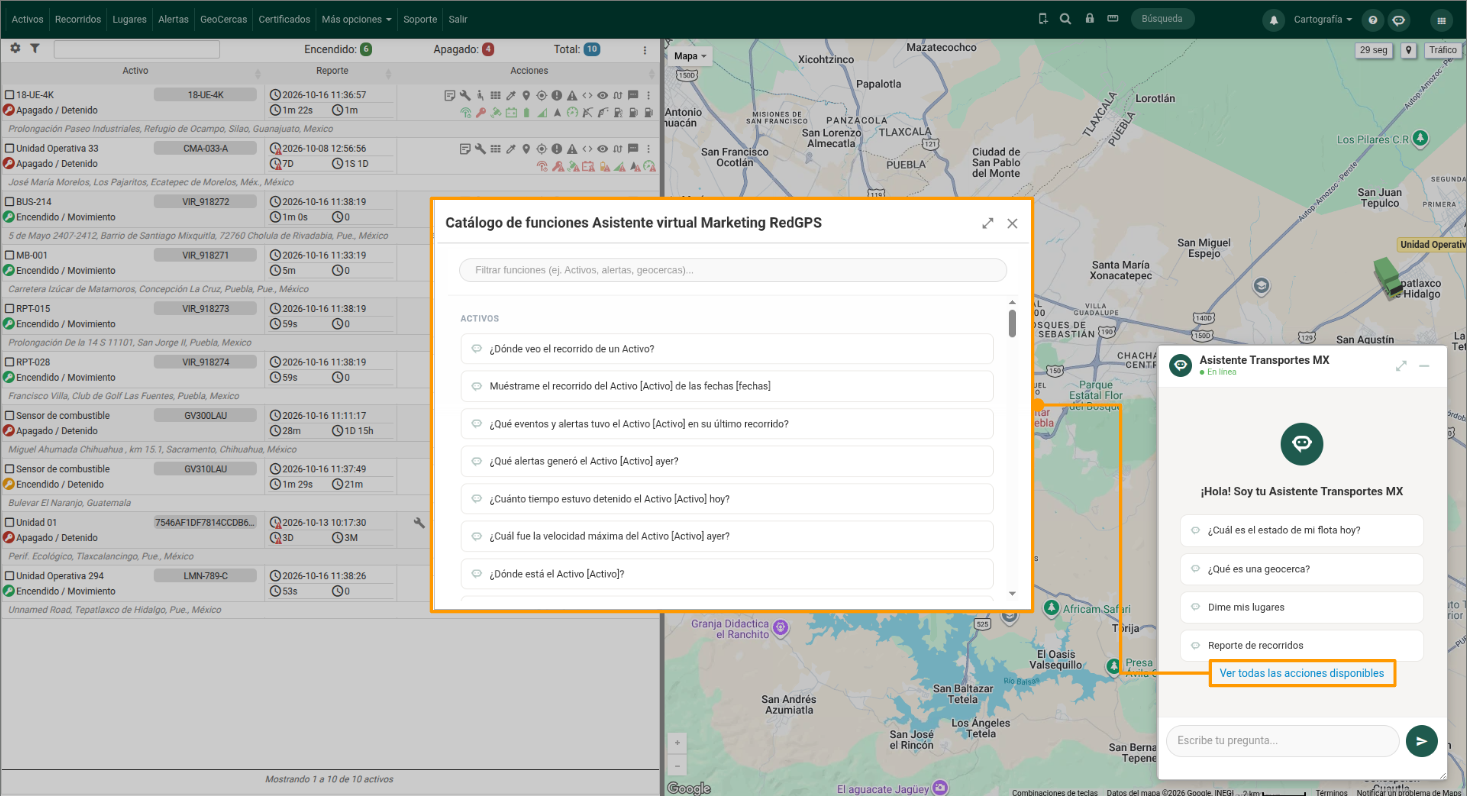Choose ¿Dónde está el Activo [Activo]? function
This screenshot has width=1467, height=796.
[727, 574]
